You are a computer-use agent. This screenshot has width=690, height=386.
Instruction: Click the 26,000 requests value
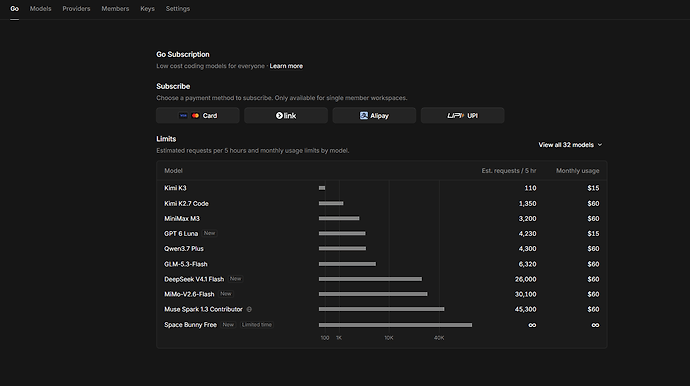pyautogui.click(x=525, y=279)
